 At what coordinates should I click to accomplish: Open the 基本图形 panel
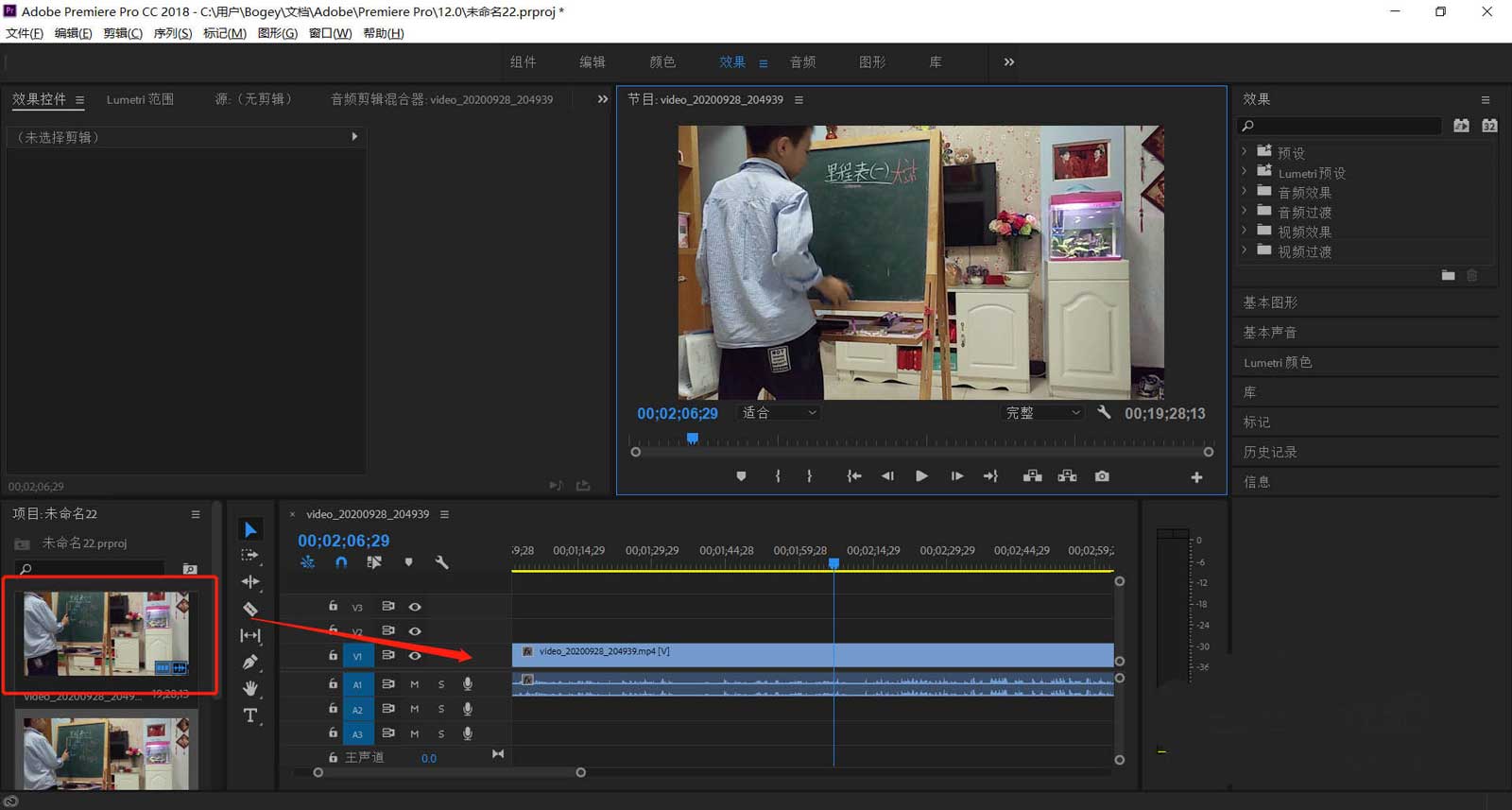click(1270, 302)
